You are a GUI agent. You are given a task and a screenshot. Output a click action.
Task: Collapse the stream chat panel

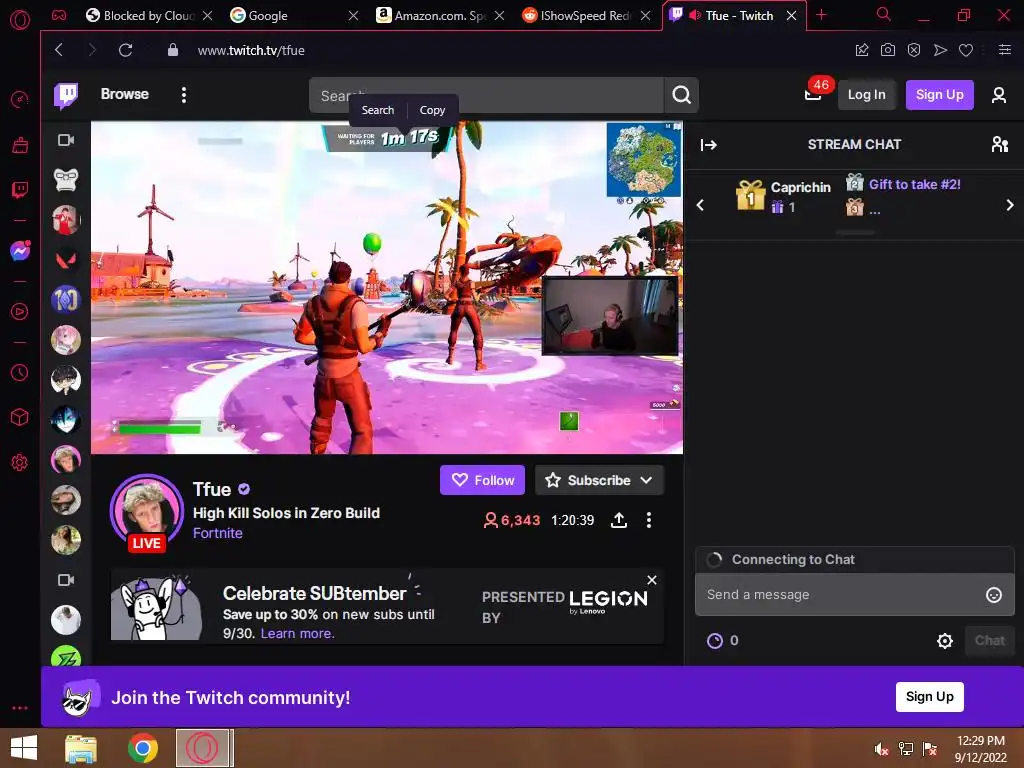(x=709, y=145)
